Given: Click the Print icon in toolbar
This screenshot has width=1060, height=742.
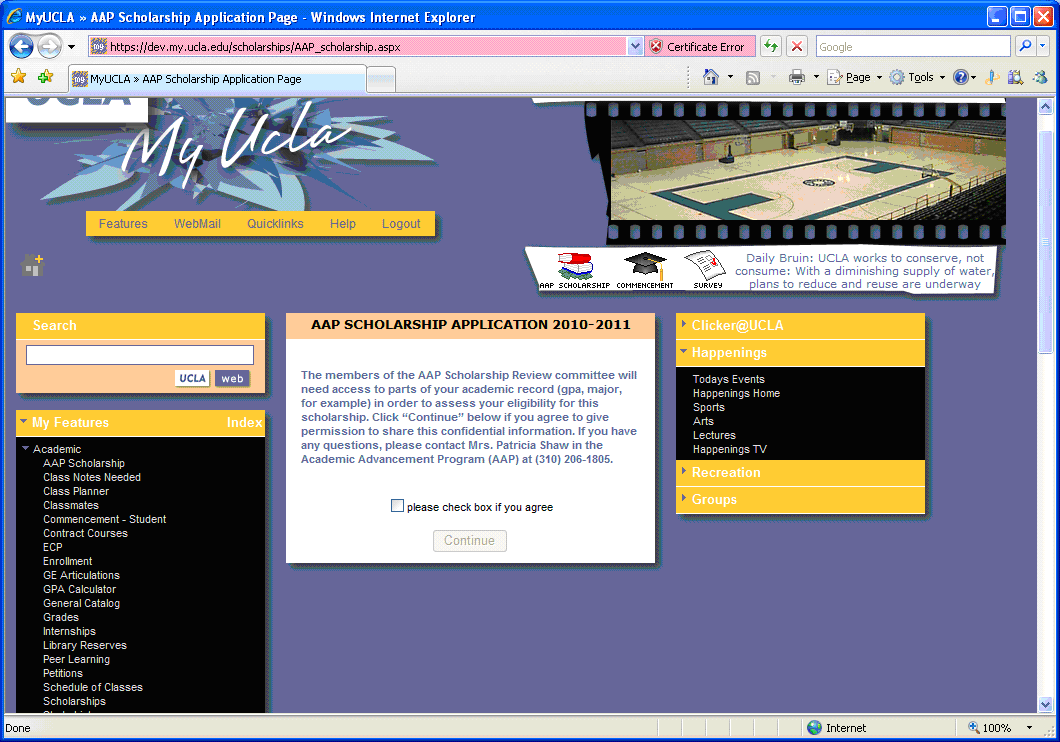Looking at the screenshot, I should coord(797,77).
